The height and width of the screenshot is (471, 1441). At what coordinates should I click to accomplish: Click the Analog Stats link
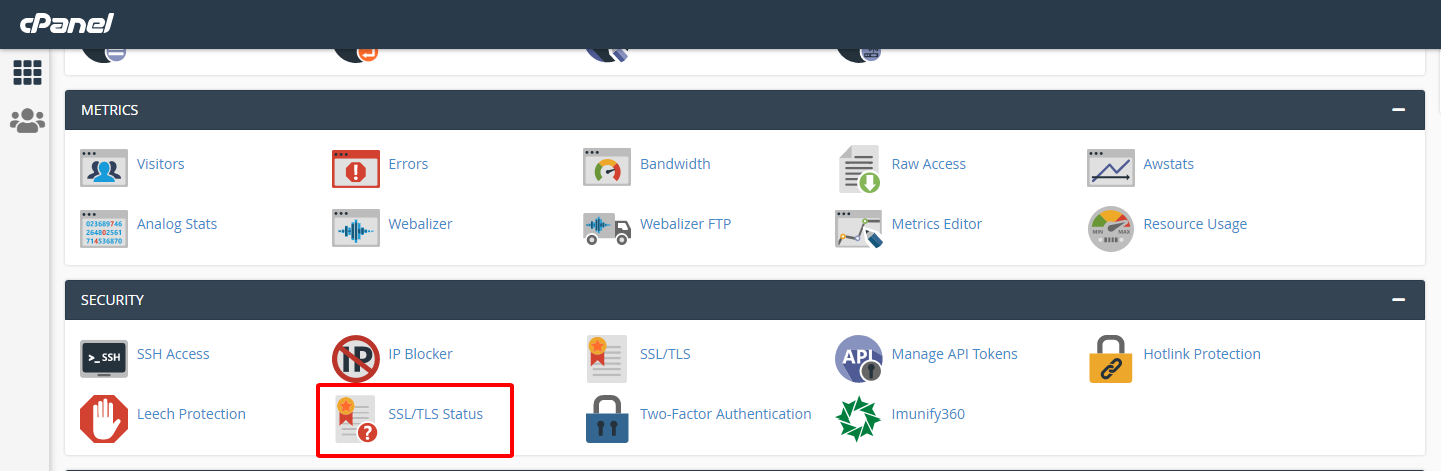point(177,224)
